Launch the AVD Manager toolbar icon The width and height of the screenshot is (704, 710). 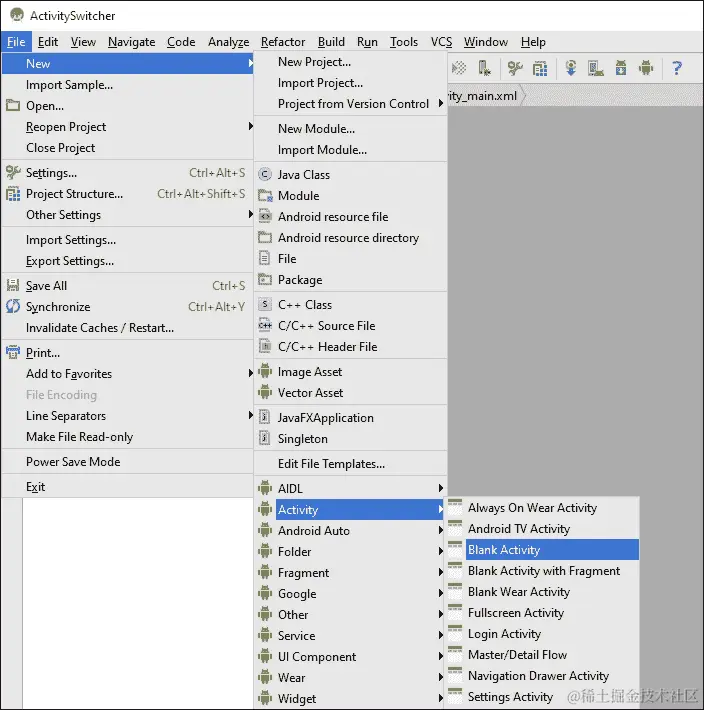coord(595,68)
